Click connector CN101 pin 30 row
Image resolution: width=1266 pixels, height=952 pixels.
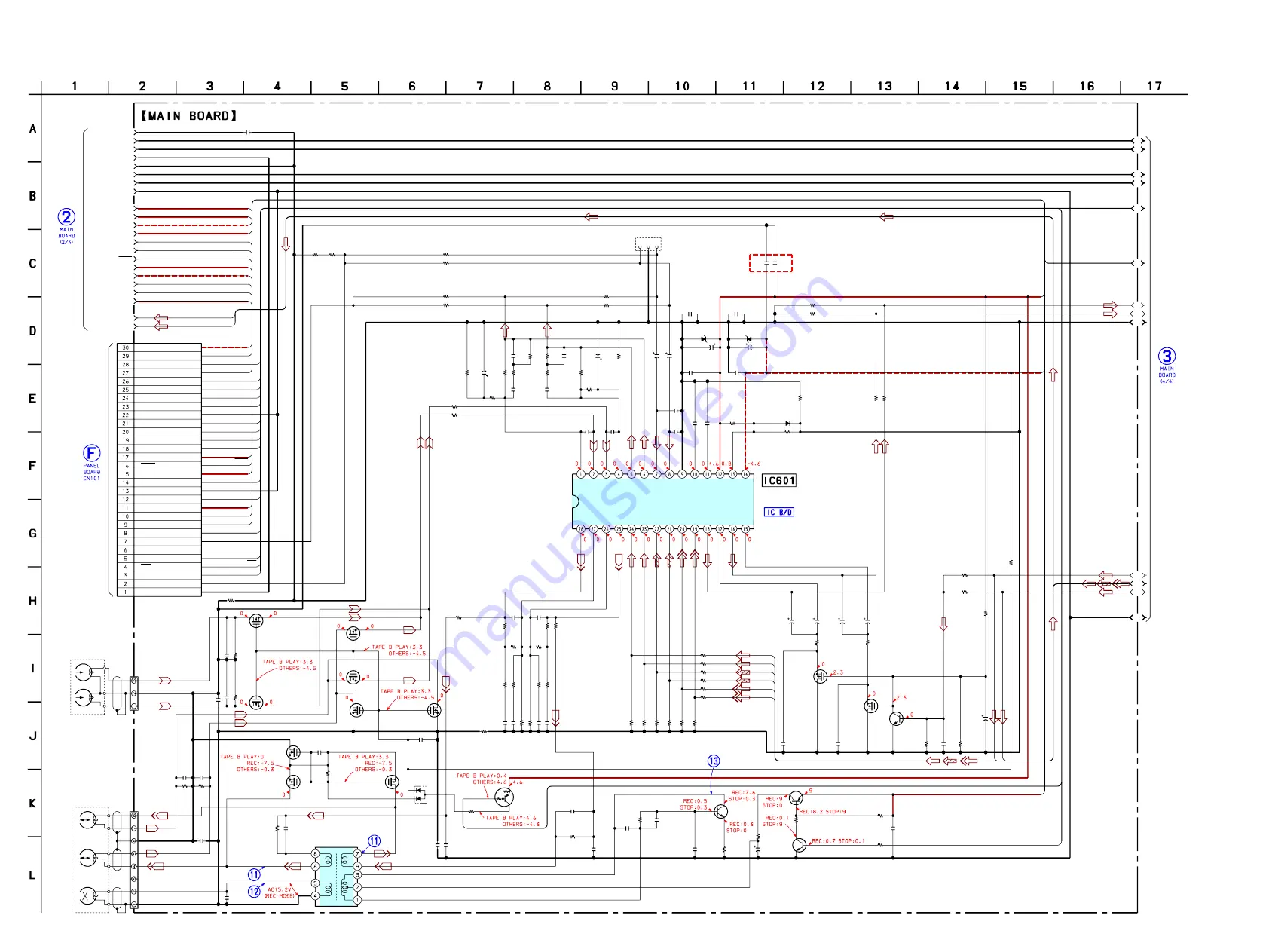159,347
